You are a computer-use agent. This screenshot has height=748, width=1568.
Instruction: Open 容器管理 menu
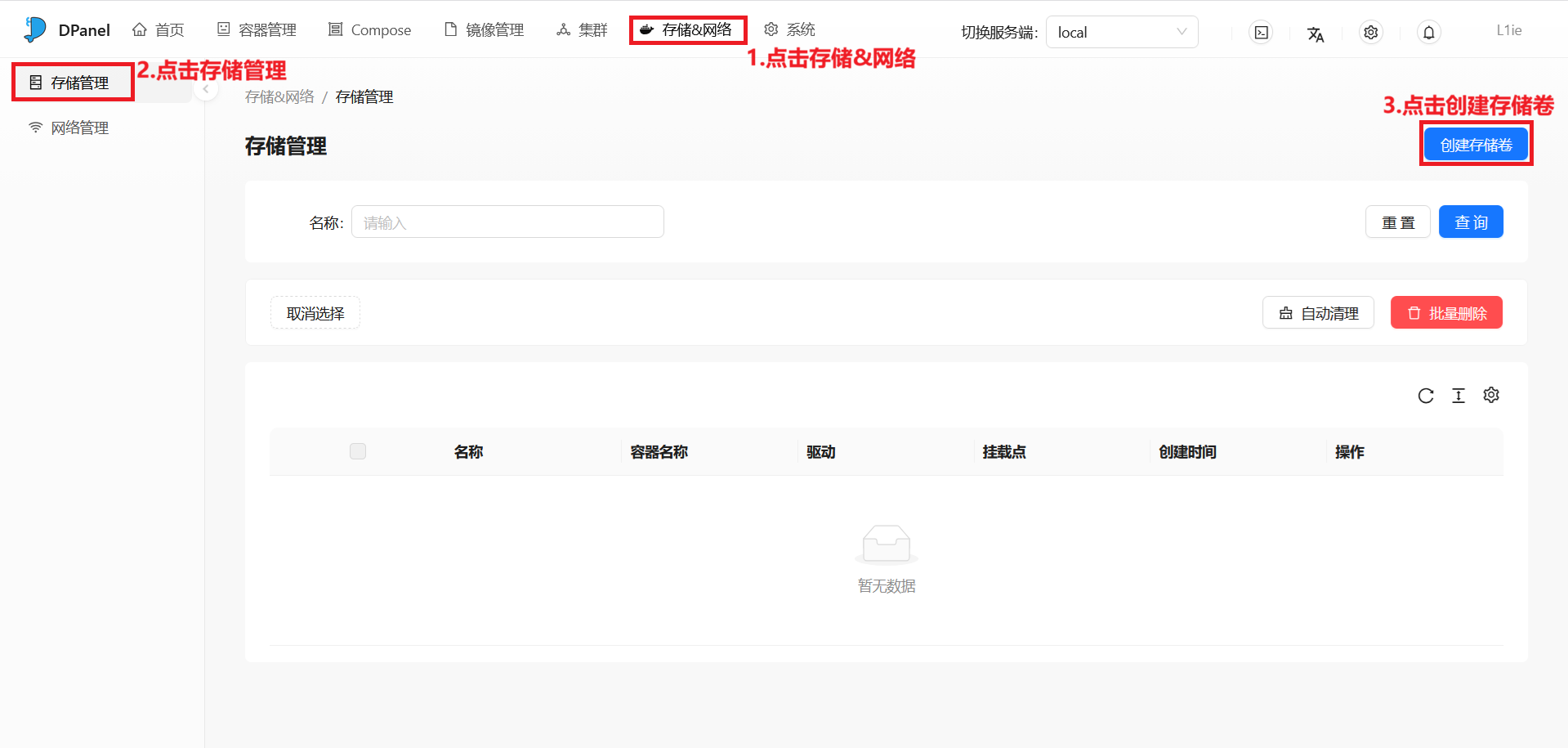[x=257, y=30]
